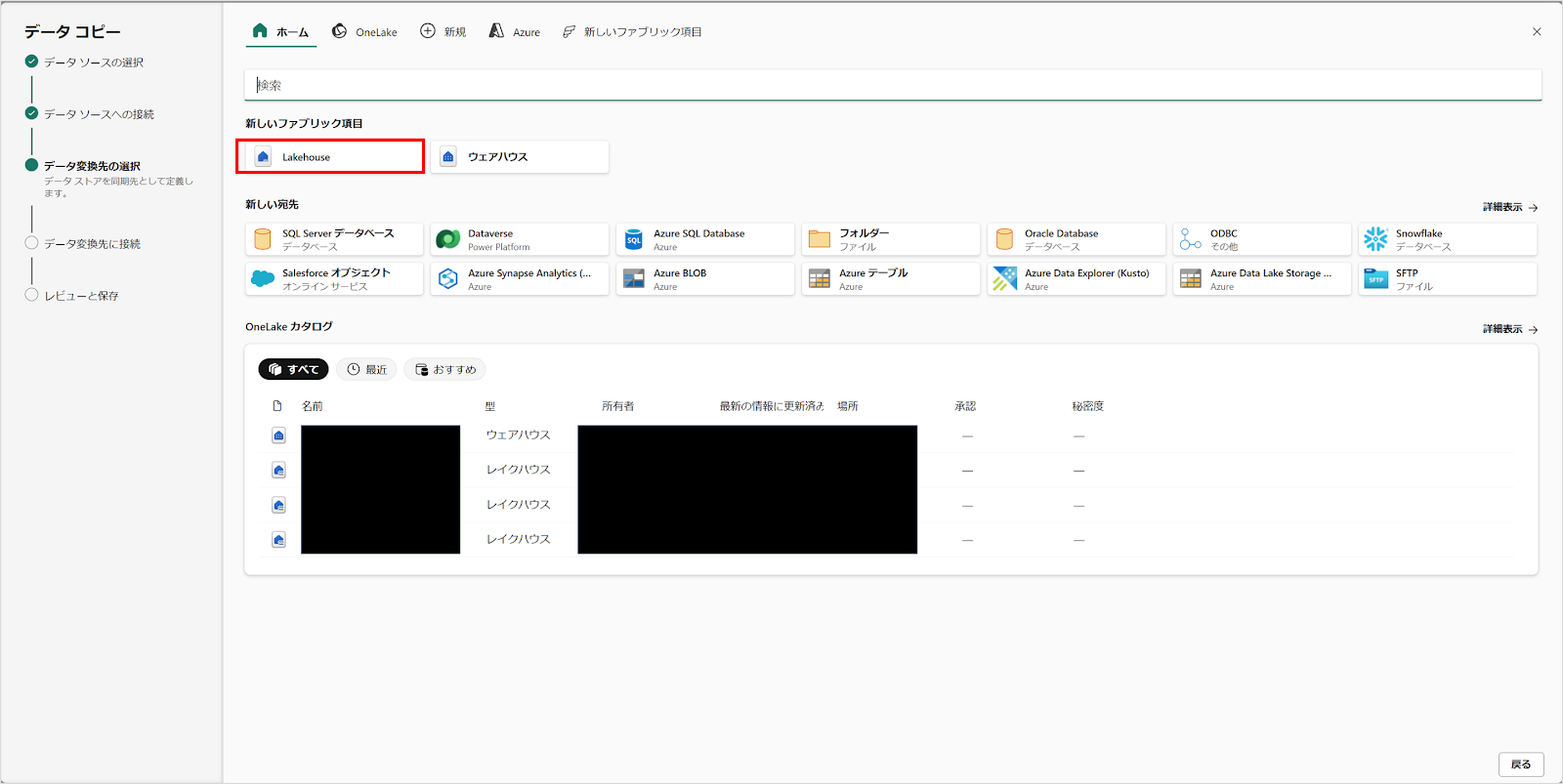Switch to the Azure tab

[x=515, y=31]
